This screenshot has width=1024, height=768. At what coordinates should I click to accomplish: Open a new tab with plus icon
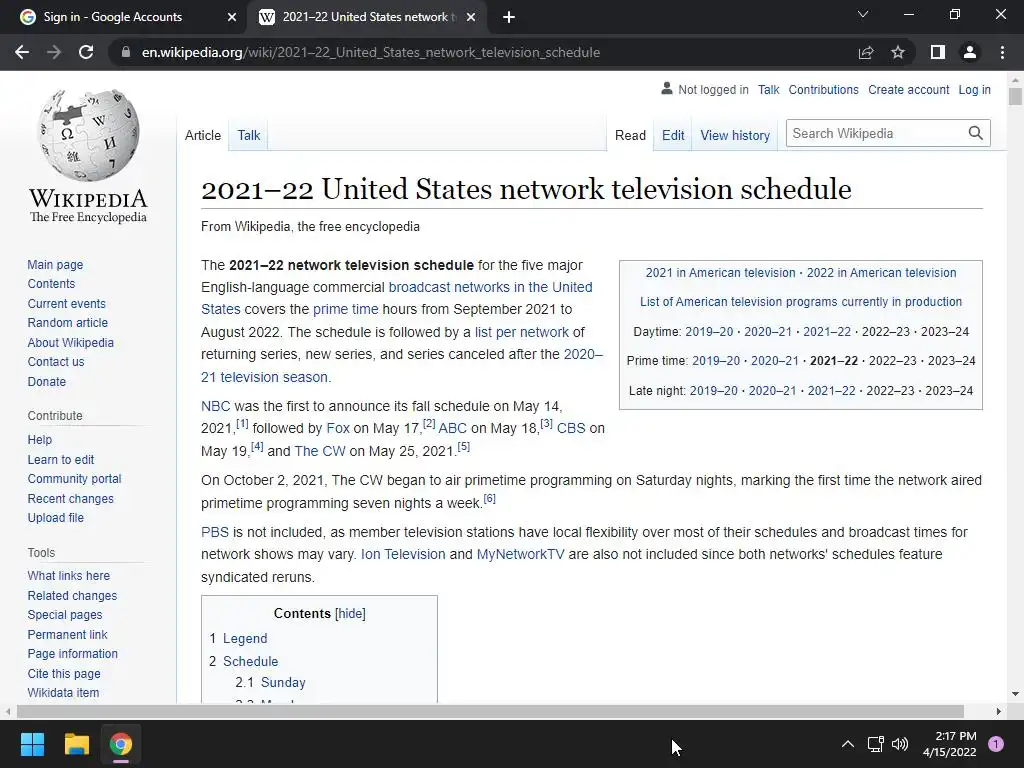click(x=509, y=17)
